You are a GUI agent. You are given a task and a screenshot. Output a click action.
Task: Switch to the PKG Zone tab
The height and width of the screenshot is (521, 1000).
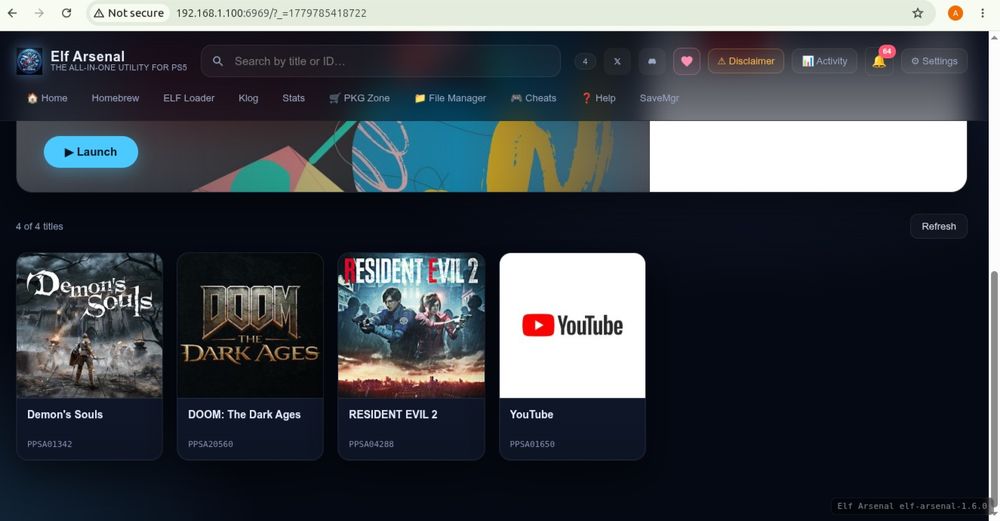360,98
